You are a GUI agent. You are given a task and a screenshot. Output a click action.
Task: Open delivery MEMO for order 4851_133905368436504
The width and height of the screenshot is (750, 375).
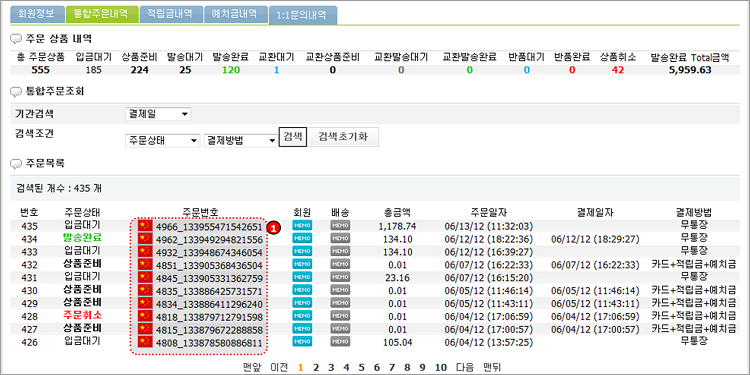(340, 264)
